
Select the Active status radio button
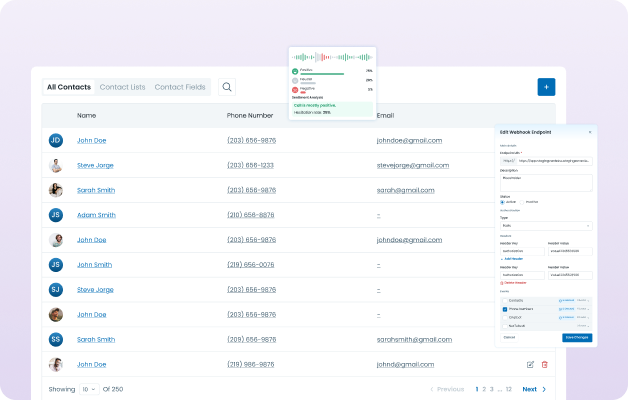502,202
